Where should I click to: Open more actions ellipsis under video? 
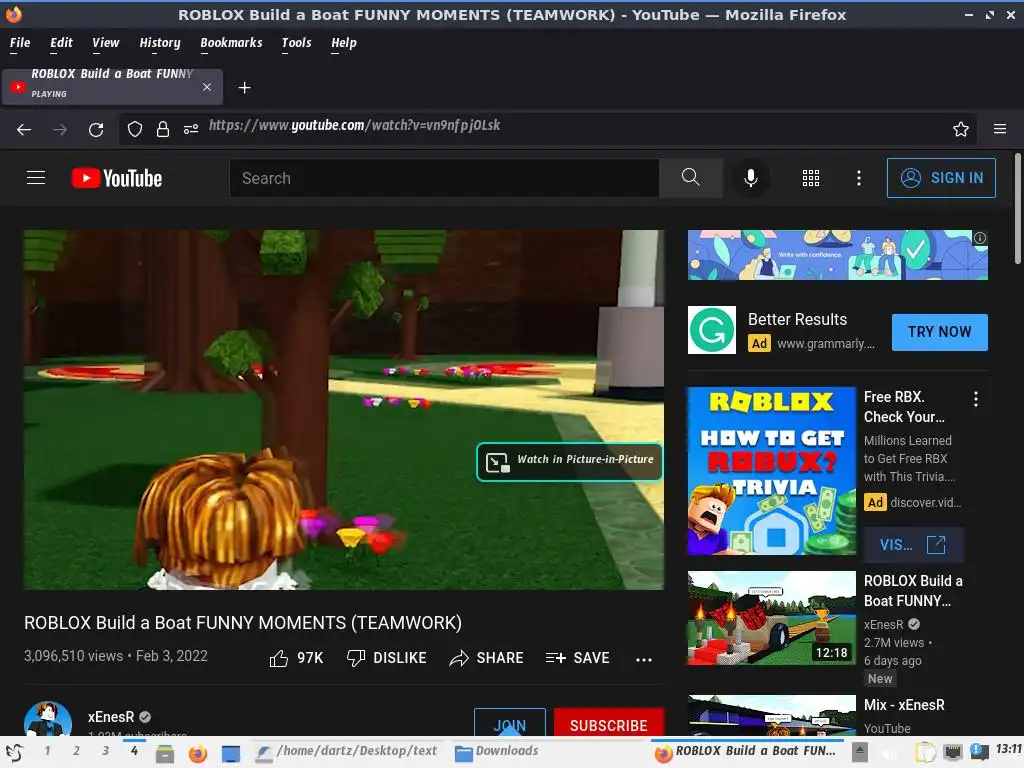pyautogui.click(x=644, y=660)
